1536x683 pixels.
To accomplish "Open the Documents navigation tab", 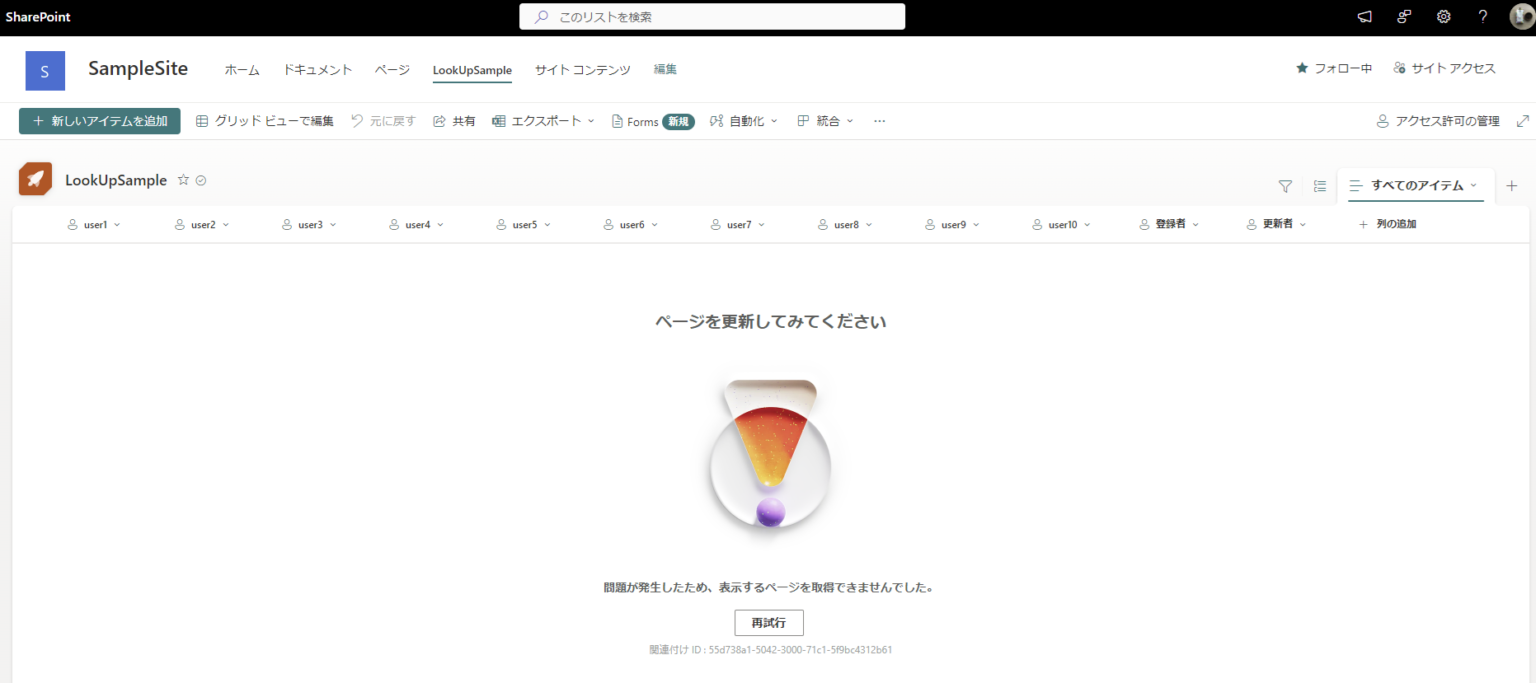I will [317, 70].
